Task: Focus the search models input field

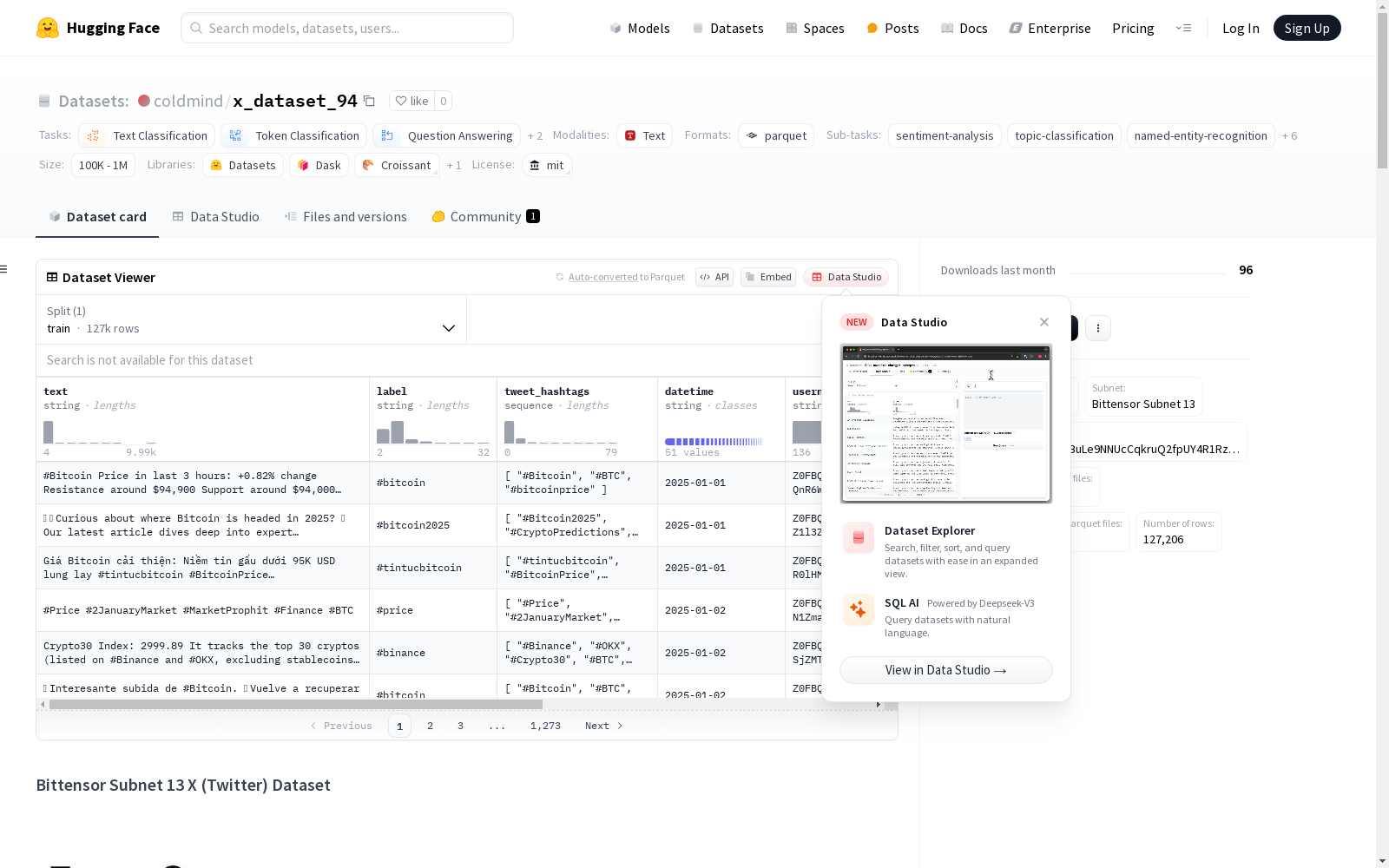Action: [x=347, y=28]
